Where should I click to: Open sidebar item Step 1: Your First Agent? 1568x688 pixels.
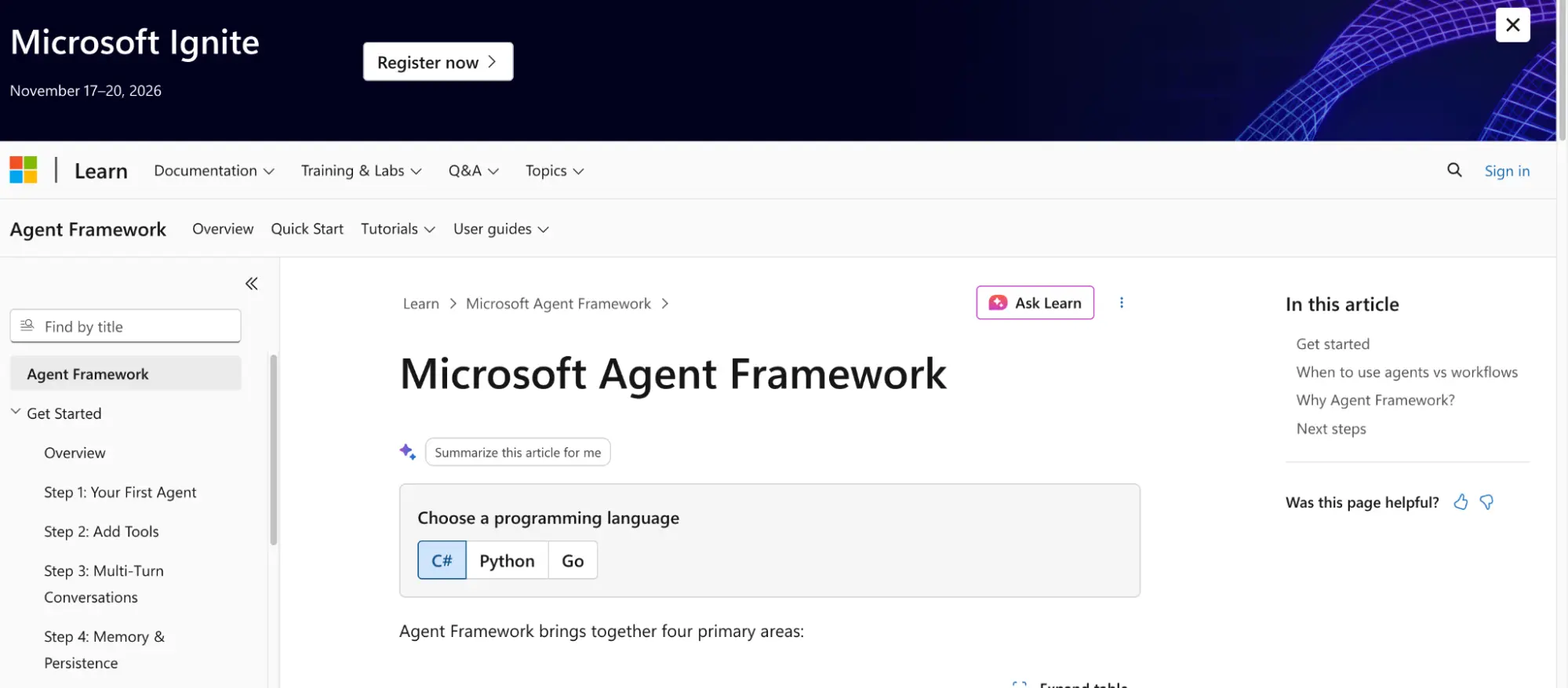[120, 492]
